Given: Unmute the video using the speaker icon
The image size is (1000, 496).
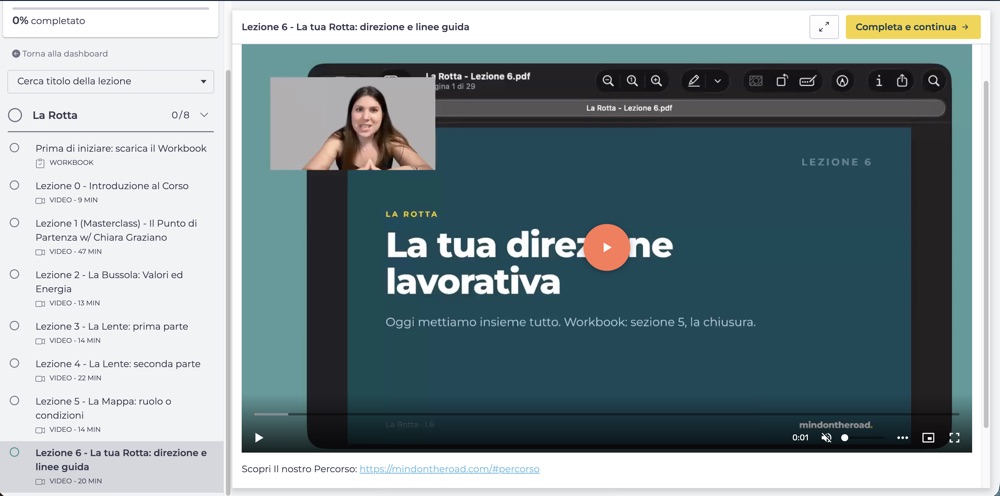Looking at the screenshot, I should tap(826, 437).
